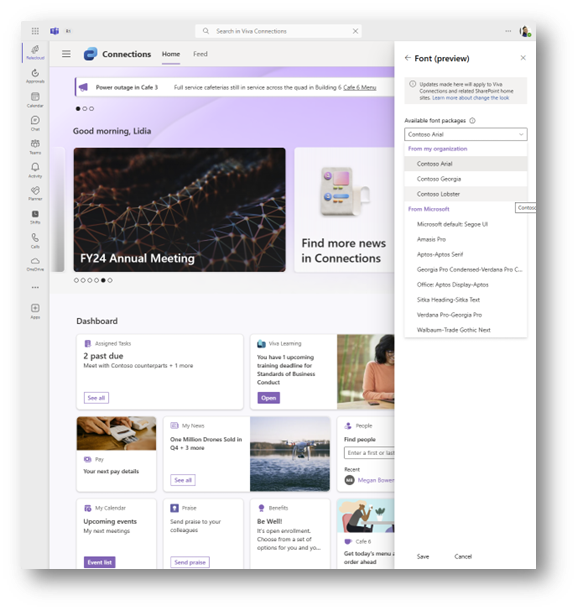Click the Search in Viva Connections field

[278, 31]
